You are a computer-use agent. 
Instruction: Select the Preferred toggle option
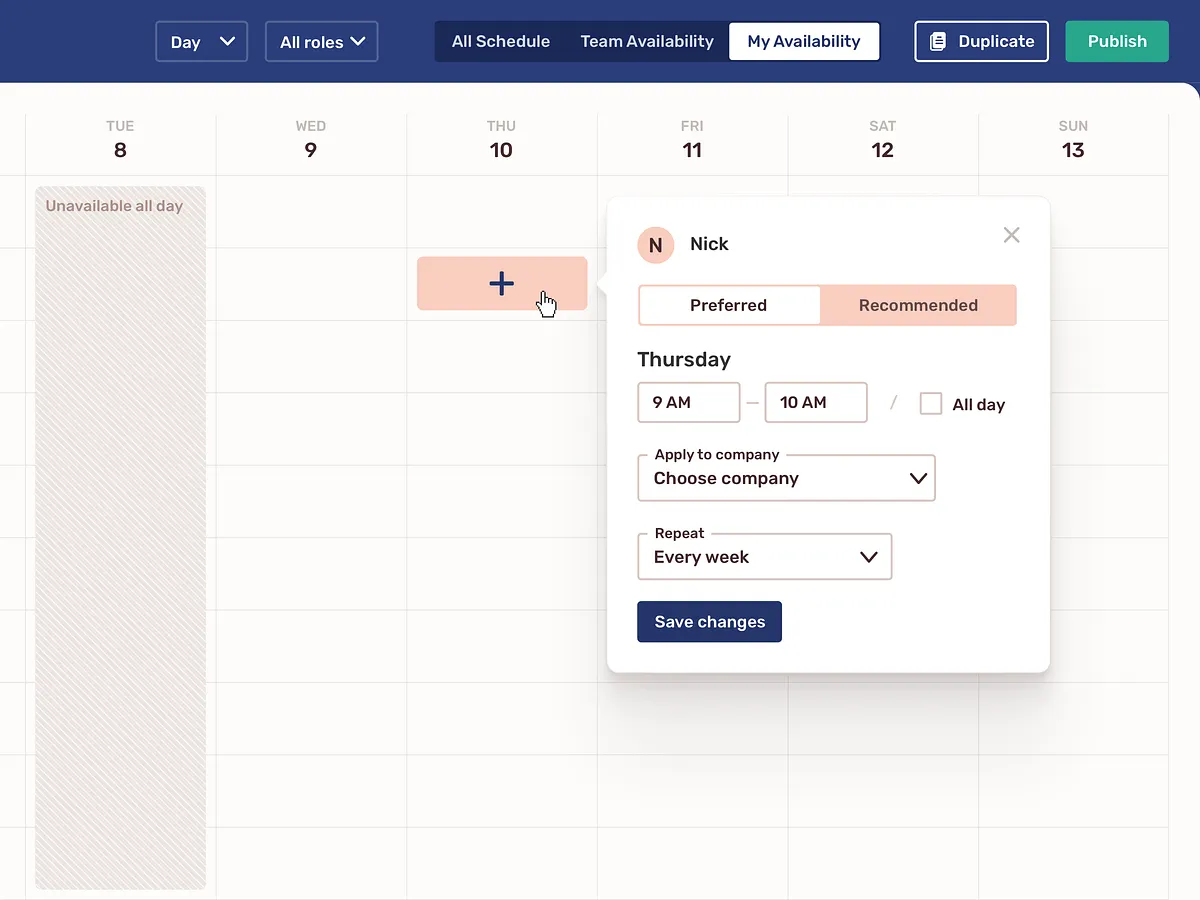(x=729, y=305)
